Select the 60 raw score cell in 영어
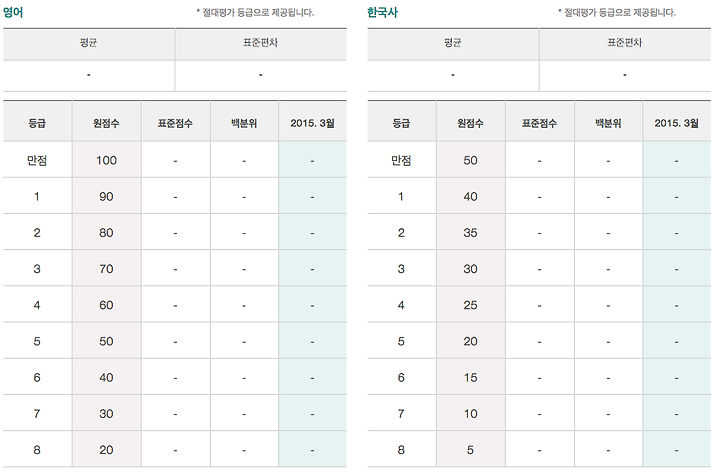Screen dimensions: 720x474 [x=106, y=305]
